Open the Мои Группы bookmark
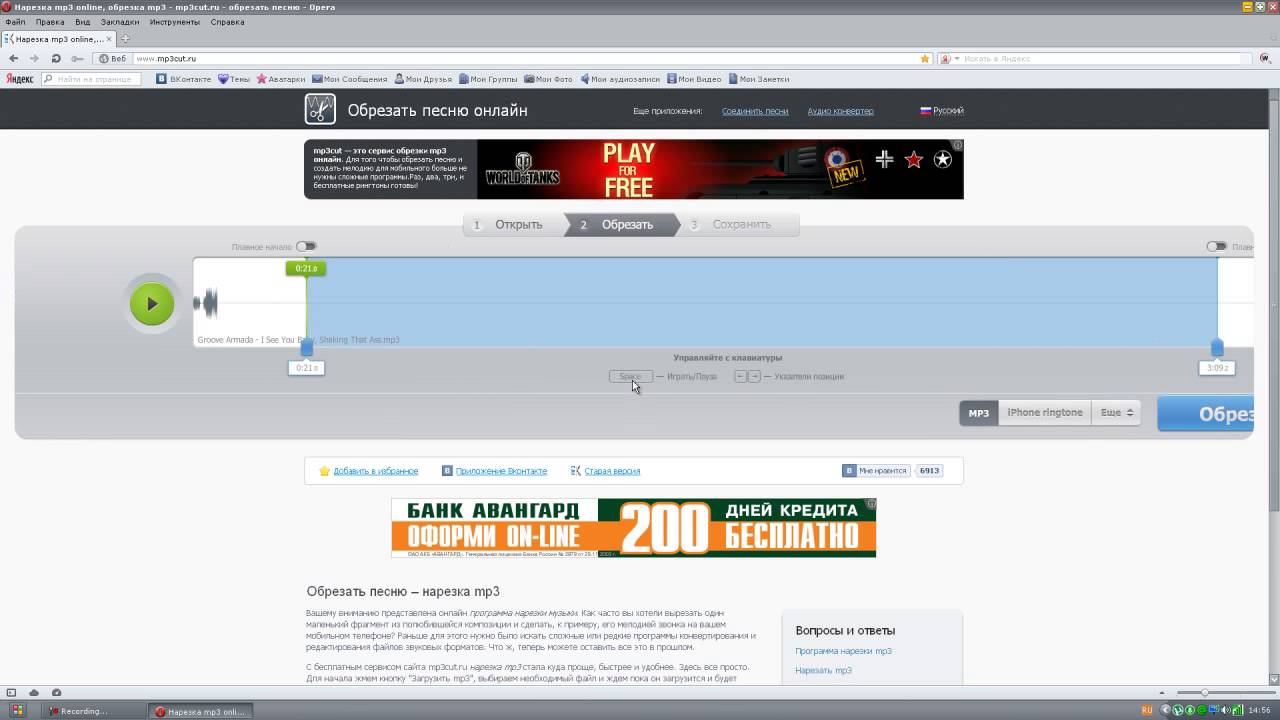Viewport: 1280px width, 720px height. 488,79
